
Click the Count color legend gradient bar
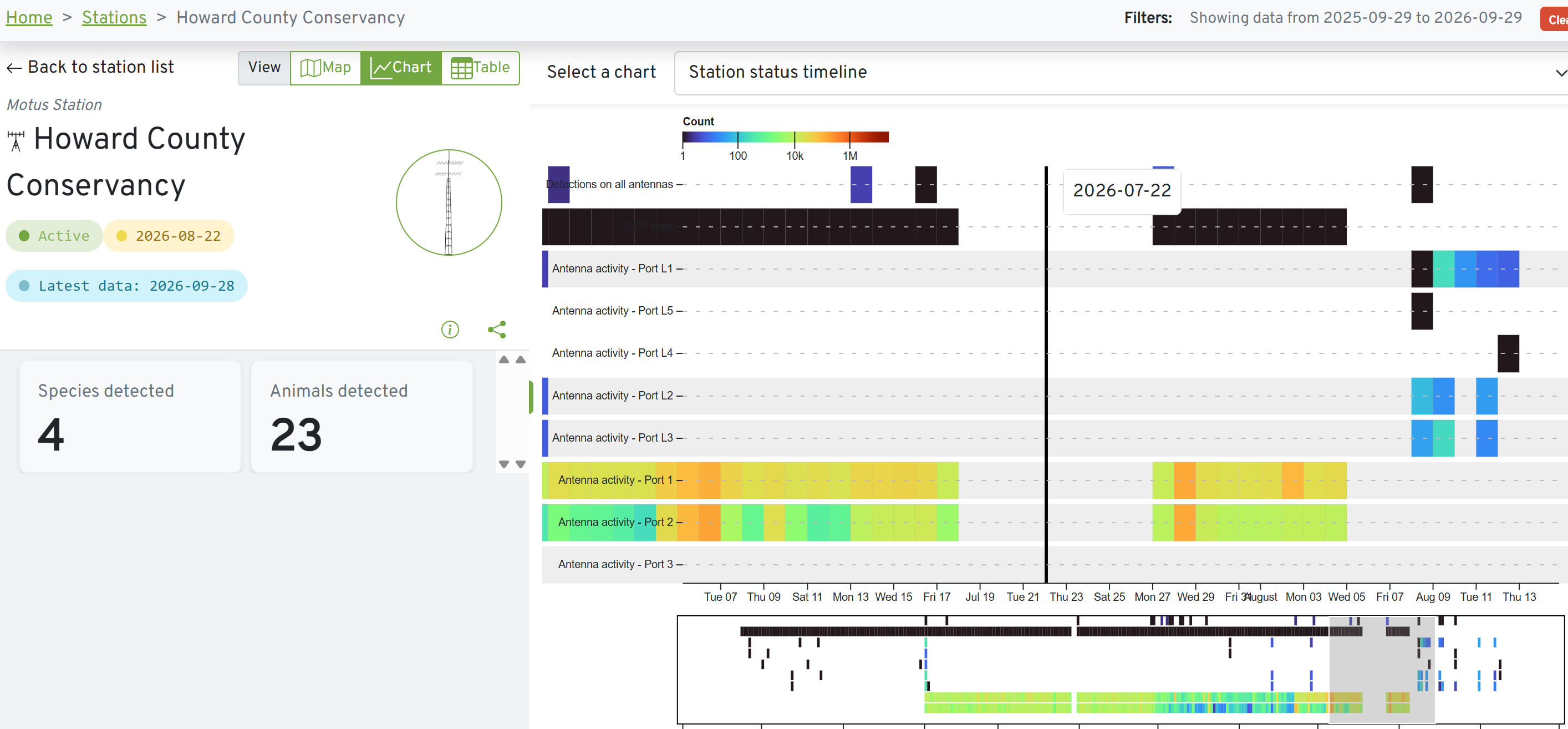[785, 137]
